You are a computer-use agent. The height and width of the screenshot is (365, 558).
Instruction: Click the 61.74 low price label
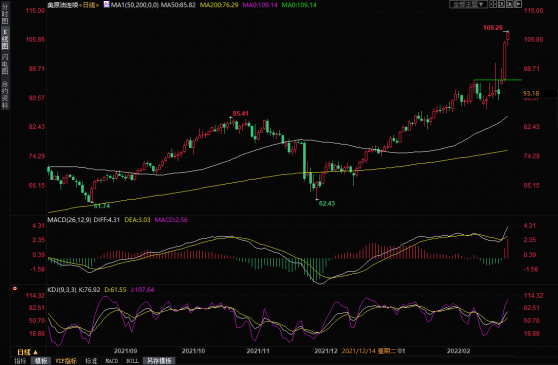102,206
